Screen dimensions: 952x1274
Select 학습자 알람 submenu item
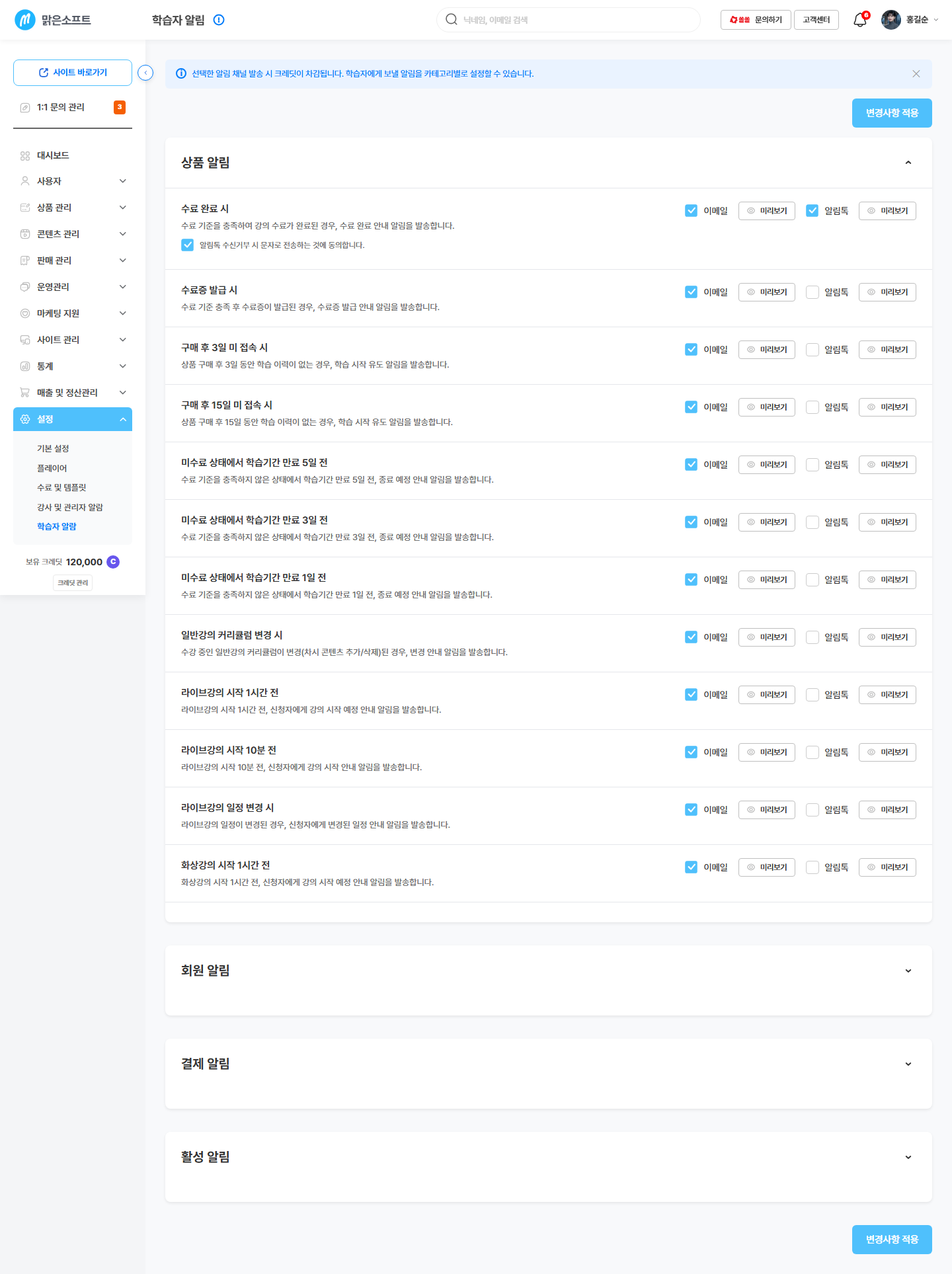point(57,526)
